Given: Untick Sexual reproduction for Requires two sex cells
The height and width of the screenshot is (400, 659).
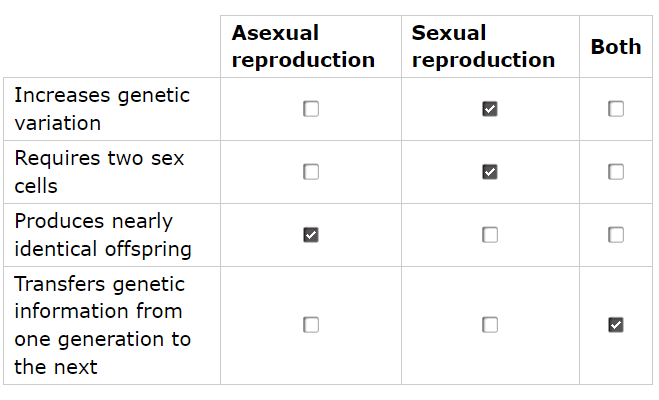Looking at the screenshot, I should point(490,172).
